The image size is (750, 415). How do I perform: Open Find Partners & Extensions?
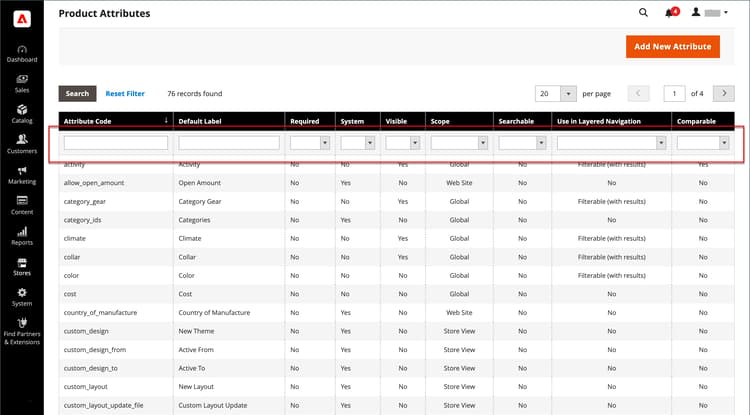click(x=22, y=332)
